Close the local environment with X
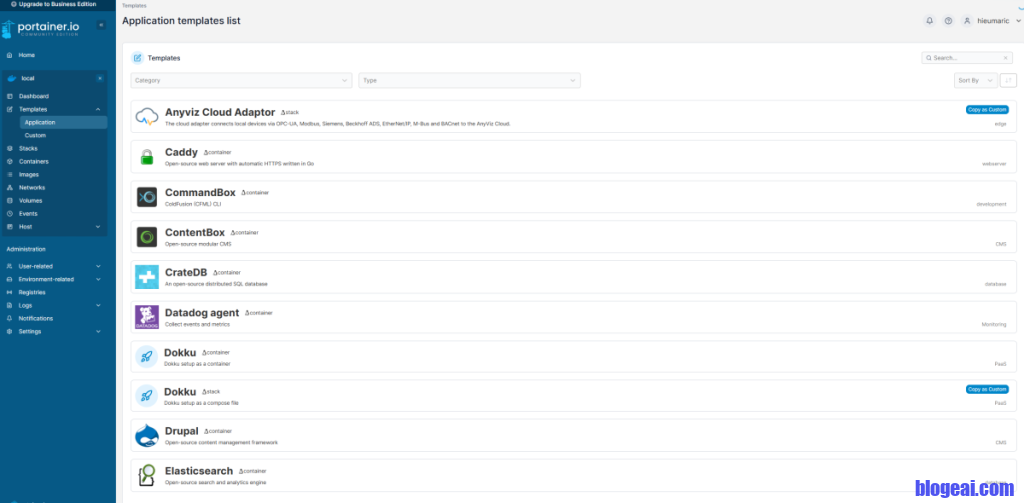Viewport: 1024px width, 503px height. [99, 78]
